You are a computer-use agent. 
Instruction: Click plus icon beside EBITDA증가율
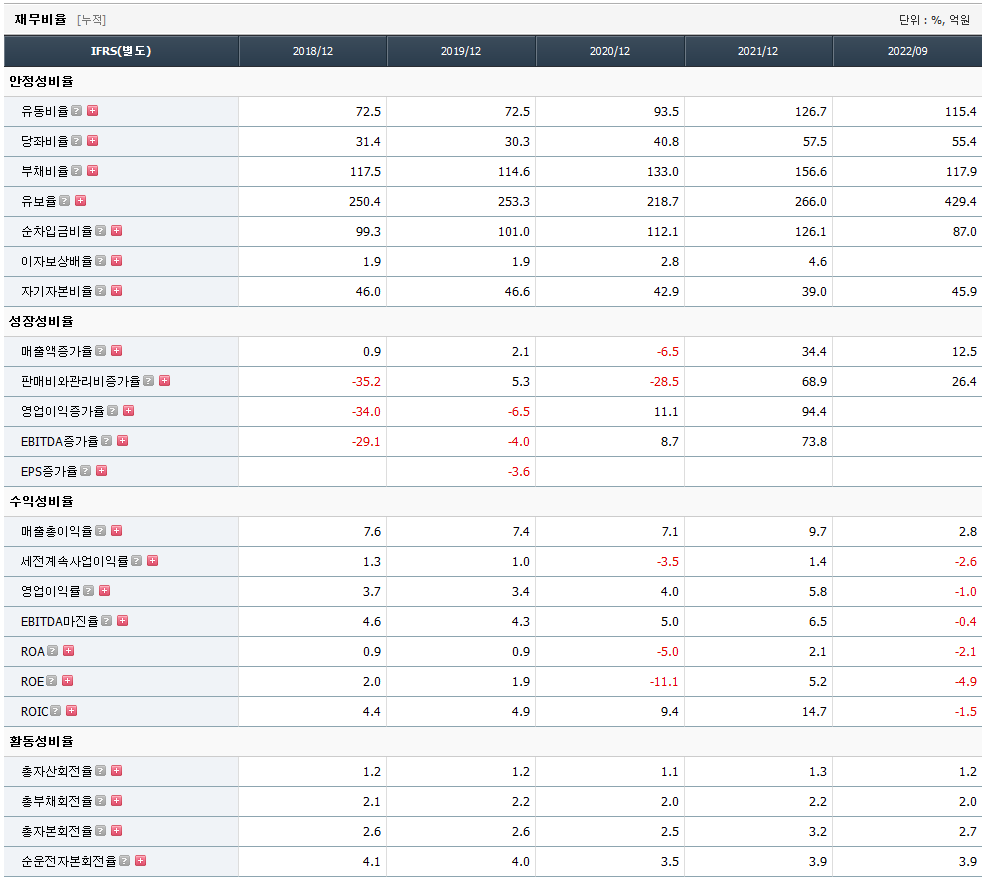123,440
